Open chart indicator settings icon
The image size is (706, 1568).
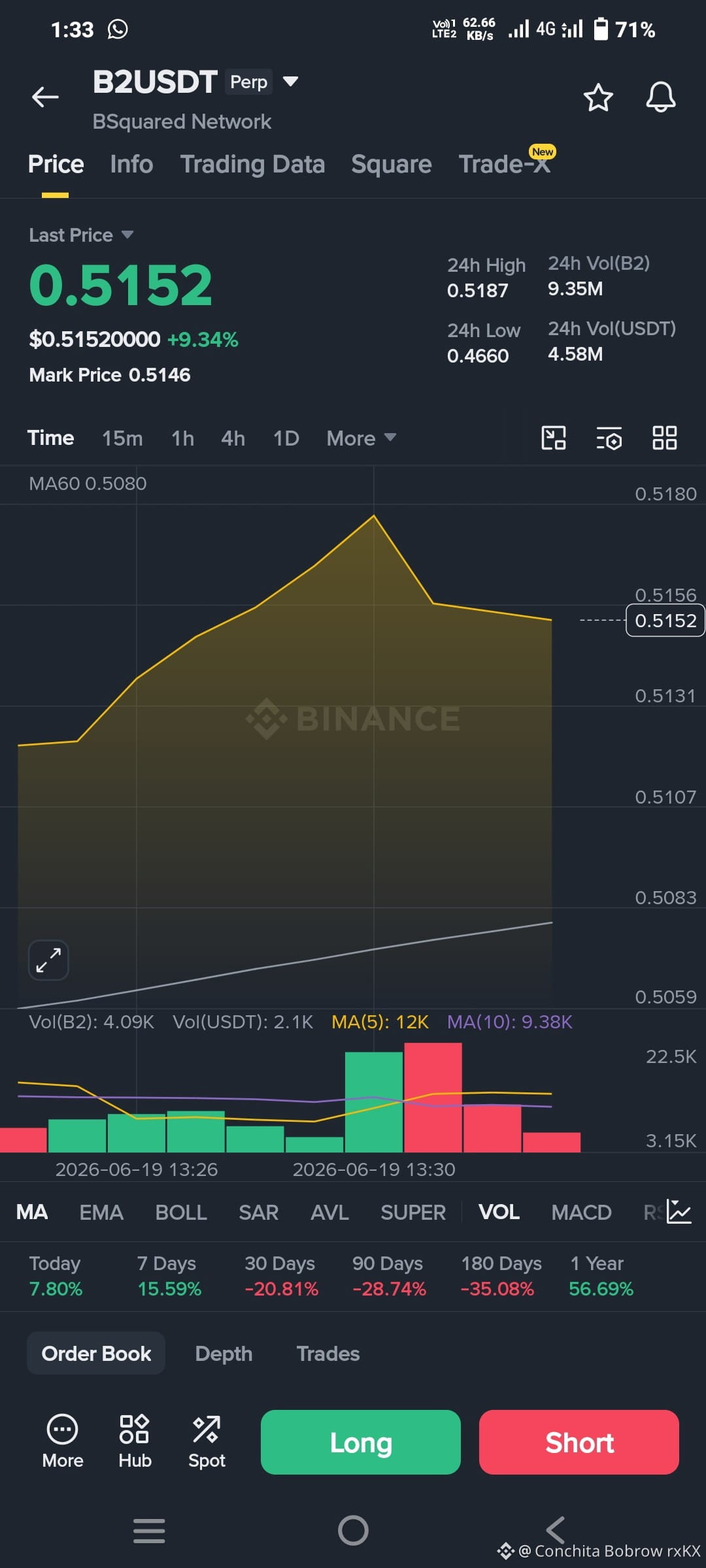[x=609, y=438]
